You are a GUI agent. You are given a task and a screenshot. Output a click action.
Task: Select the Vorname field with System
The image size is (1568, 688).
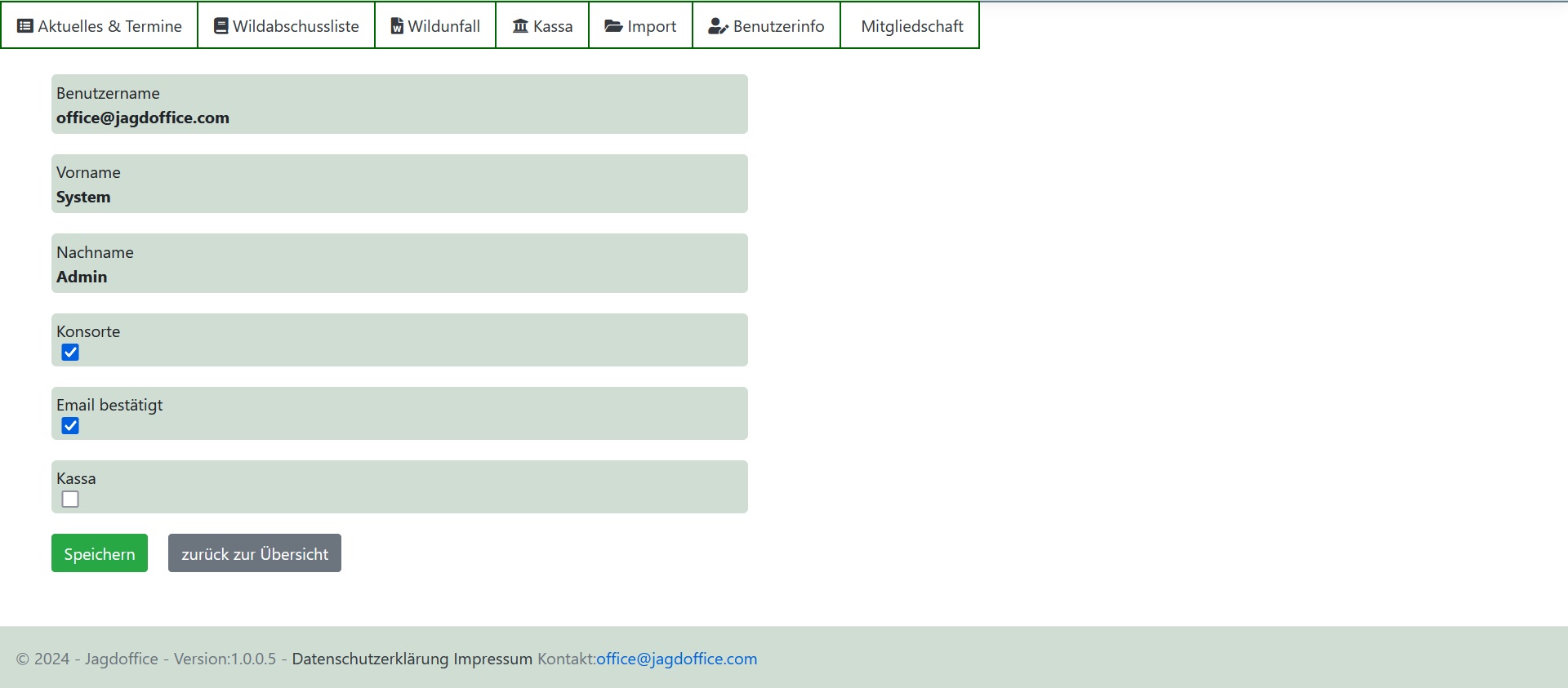pos(399,197)
